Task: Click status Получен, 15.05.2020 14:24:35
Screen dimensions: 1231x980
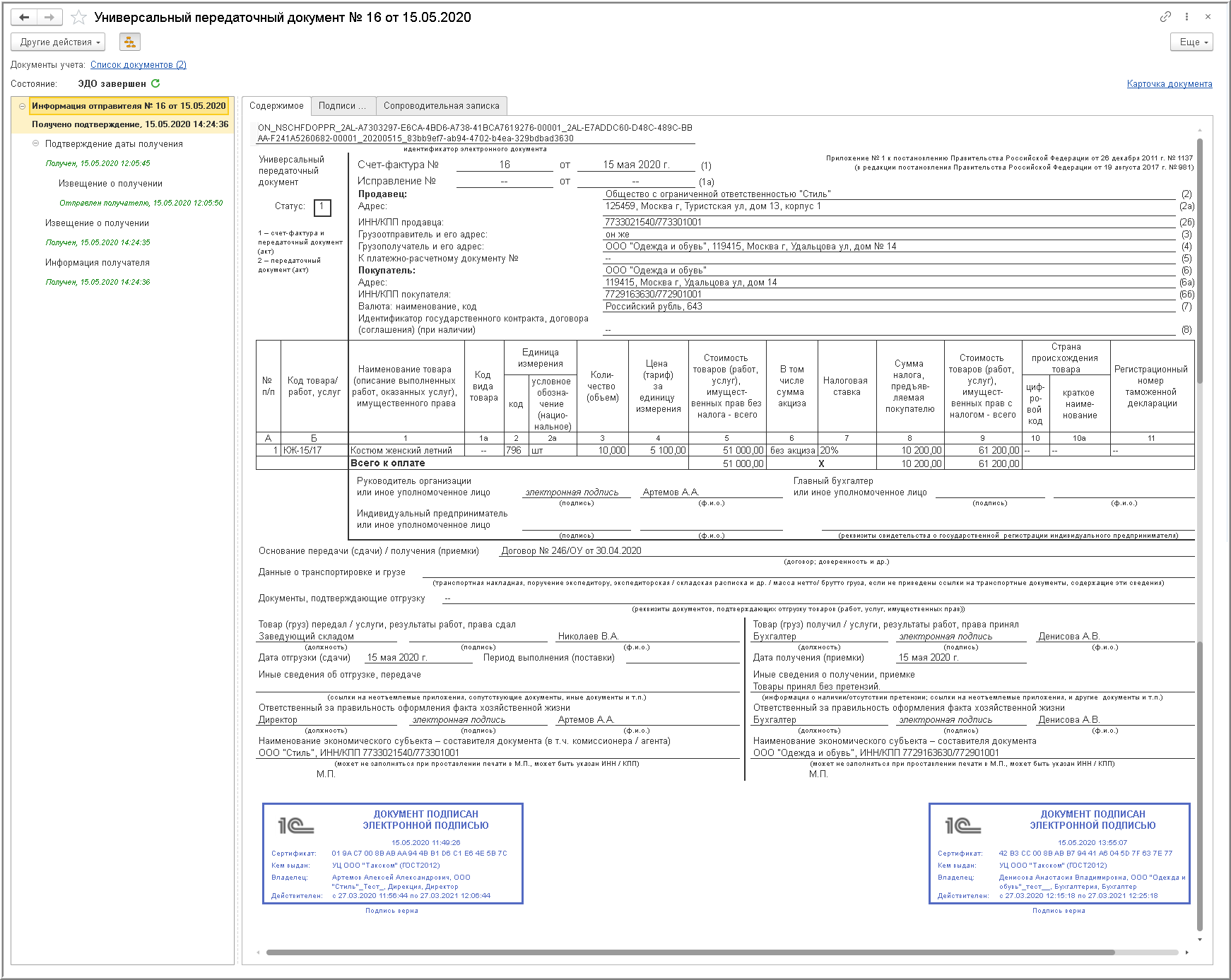Action: click(98, 242)
